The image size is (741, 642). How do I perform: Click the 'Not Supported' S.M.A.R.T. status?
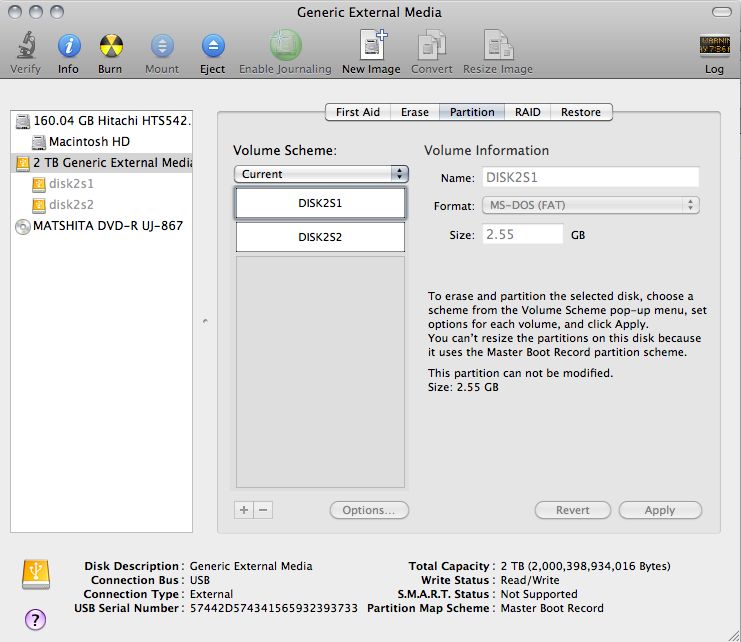point(539,594)
